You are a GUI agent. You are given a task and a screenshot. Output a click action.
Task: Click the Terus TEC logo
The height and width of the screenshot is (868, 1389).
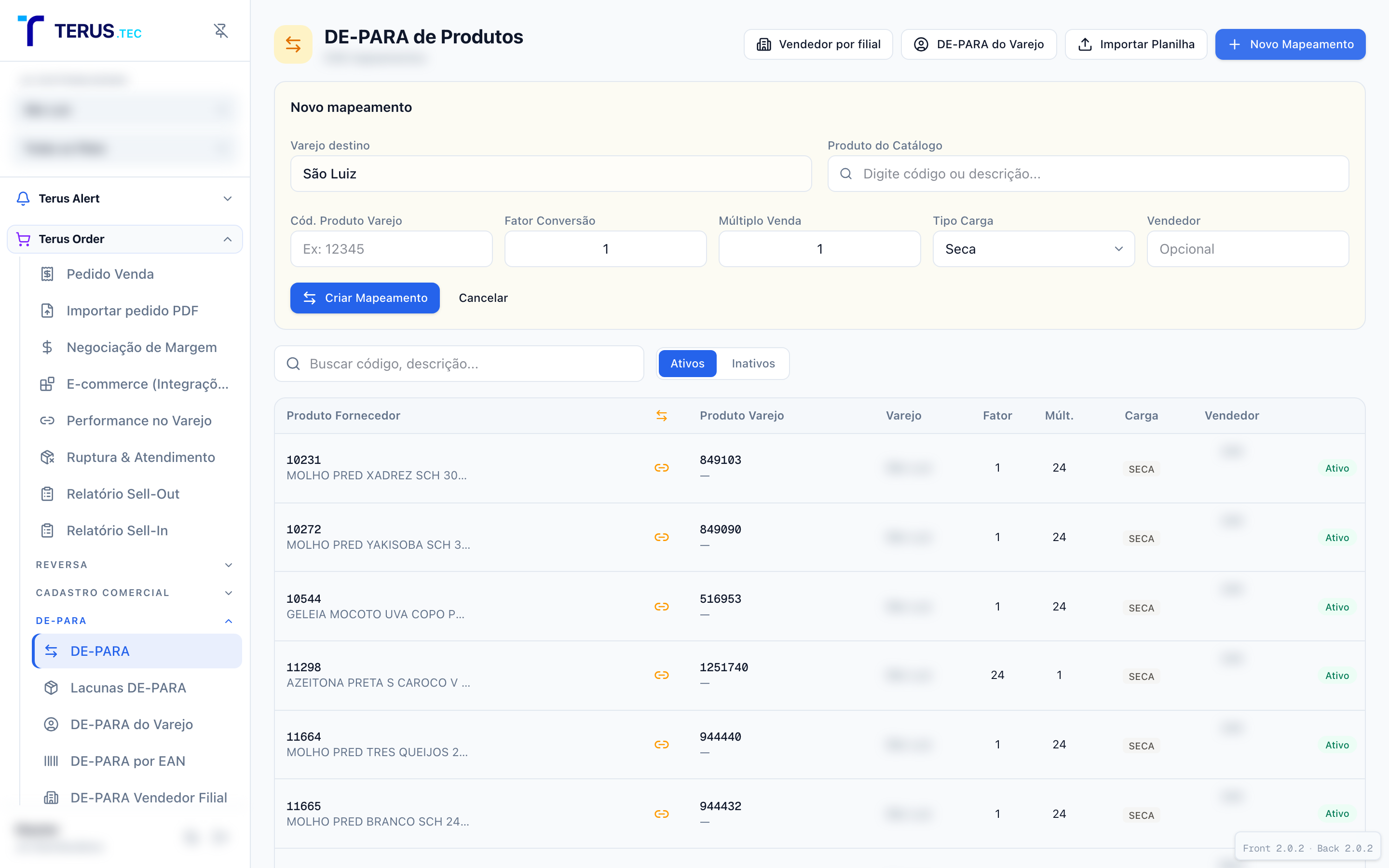(x=80, y=30)
